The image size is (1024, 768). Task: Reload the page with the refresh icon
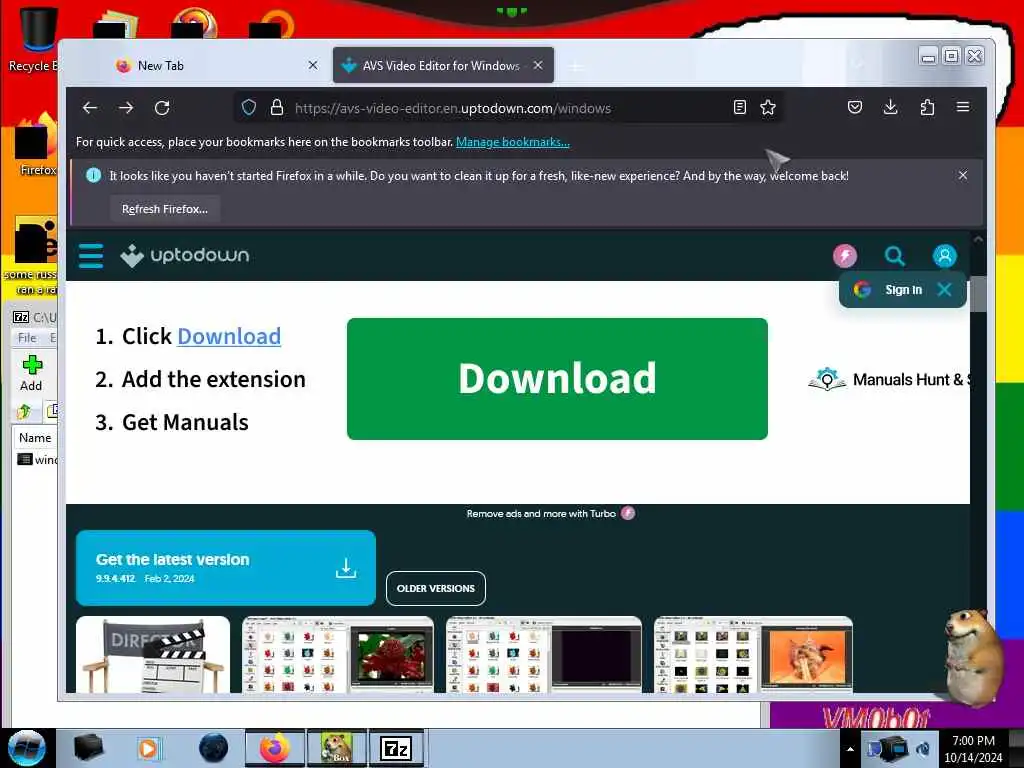click(x=162, y=108)
